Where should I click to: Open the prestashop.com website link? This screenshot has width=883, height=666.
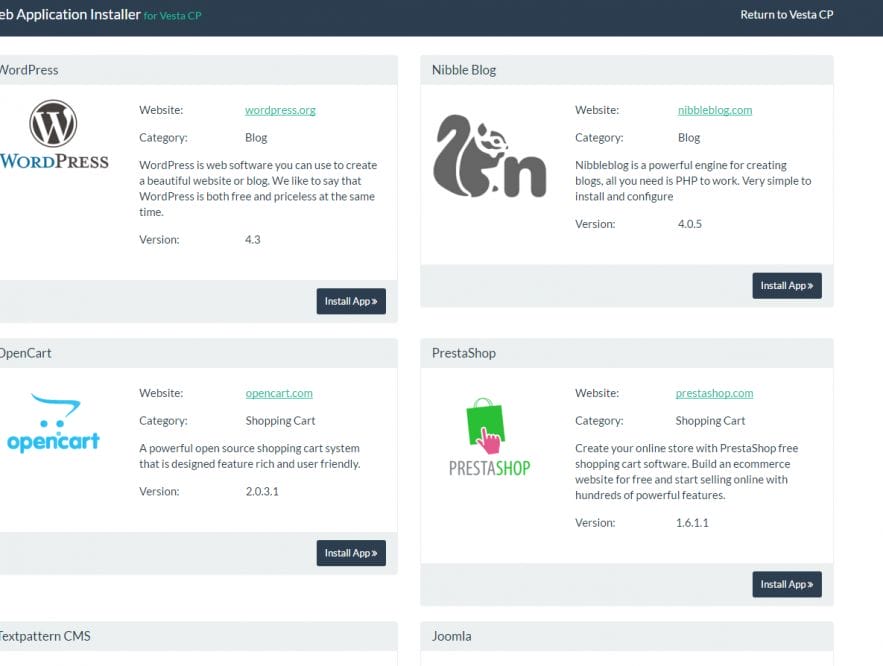pos(714,393)
